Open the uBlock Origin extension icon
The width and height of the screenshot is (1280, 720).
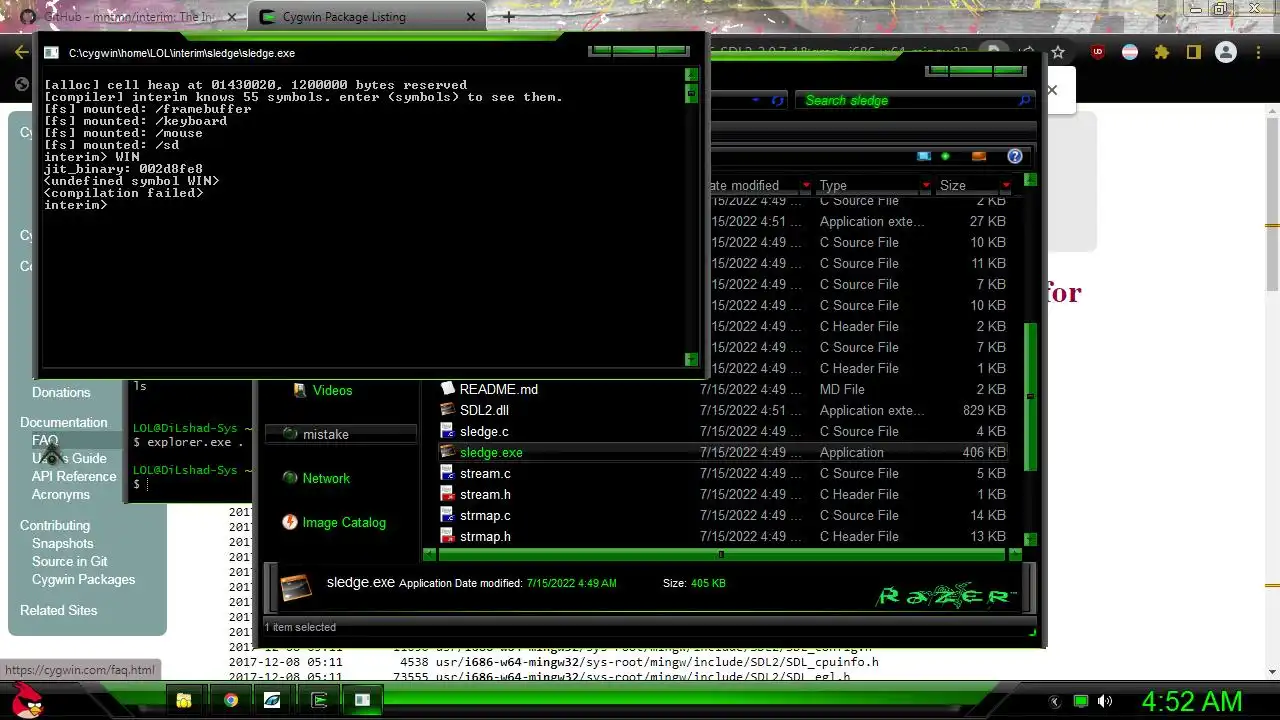point(1098,52)
